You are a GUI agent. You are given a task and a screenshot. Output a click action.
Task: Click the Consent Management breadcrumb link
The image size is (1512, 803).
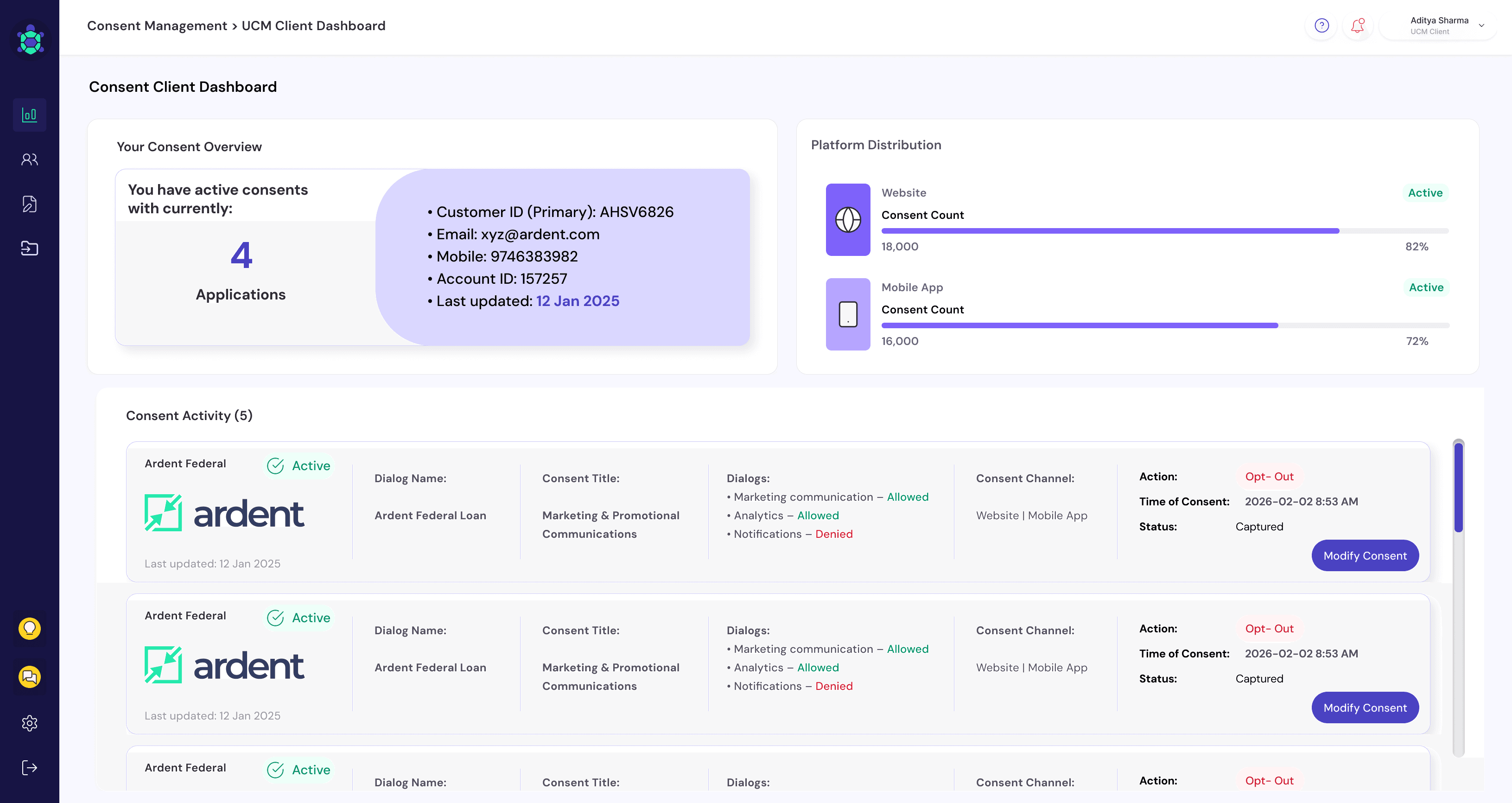157,26
